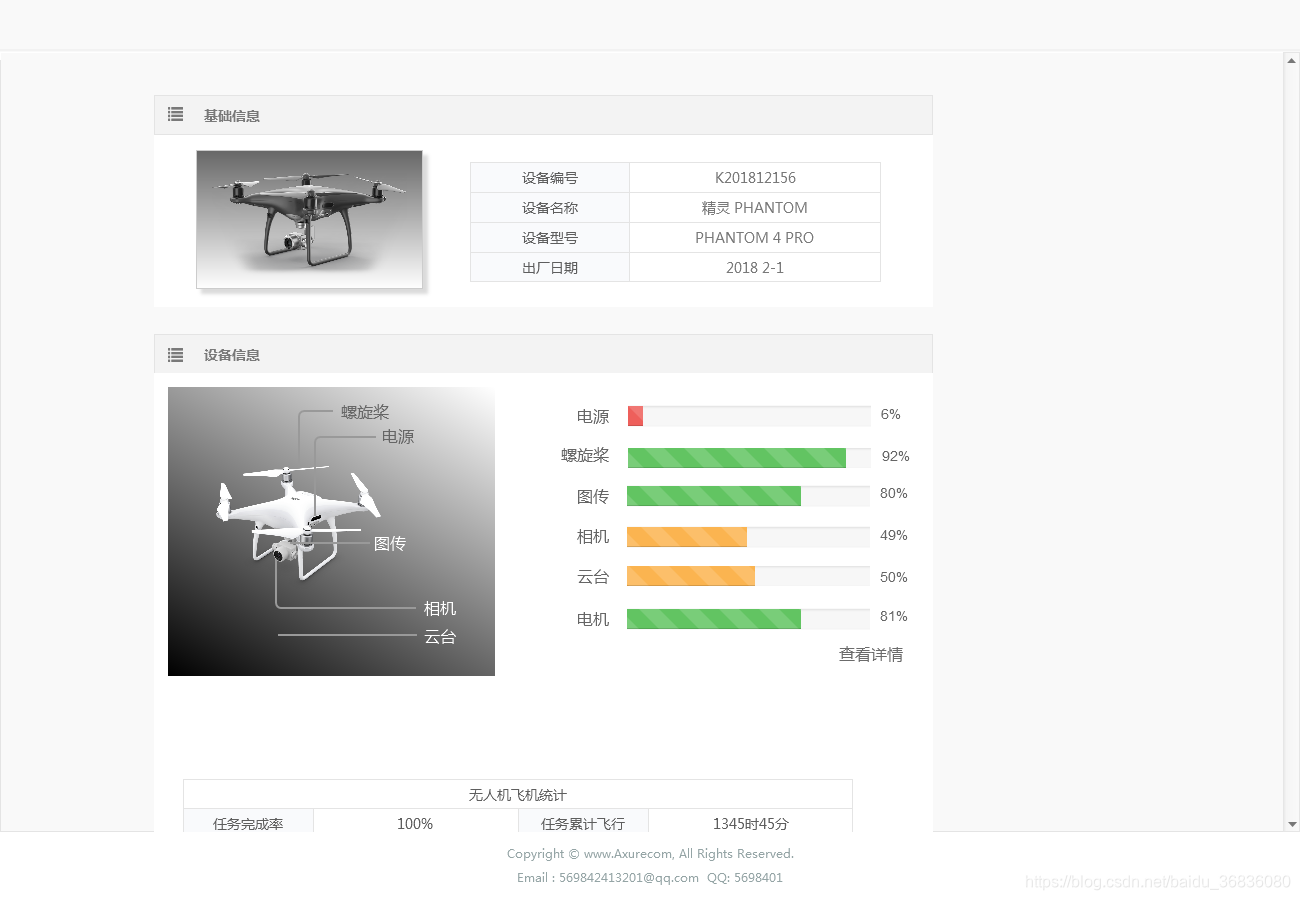
Task: Click the 图传 progress bar at 80%
Action: [x=748, y=496]
